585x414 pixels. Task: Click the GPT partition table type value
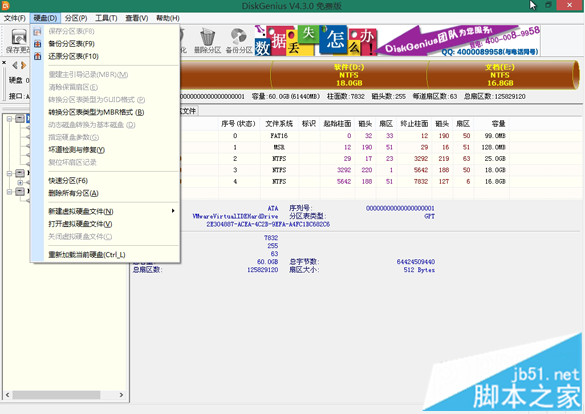click(429, 216)
